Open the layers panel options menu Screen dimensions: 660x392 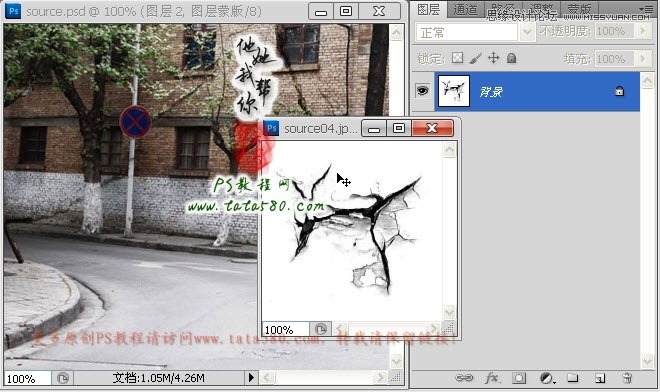646,8
